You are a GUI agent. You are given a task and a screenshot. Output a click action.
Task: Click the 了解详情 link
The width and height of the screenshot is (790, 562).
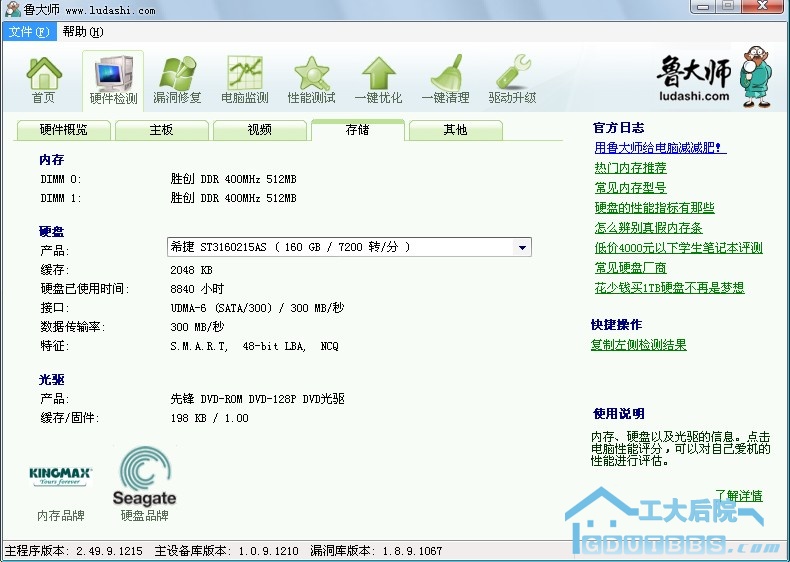[x=739, y=496]
